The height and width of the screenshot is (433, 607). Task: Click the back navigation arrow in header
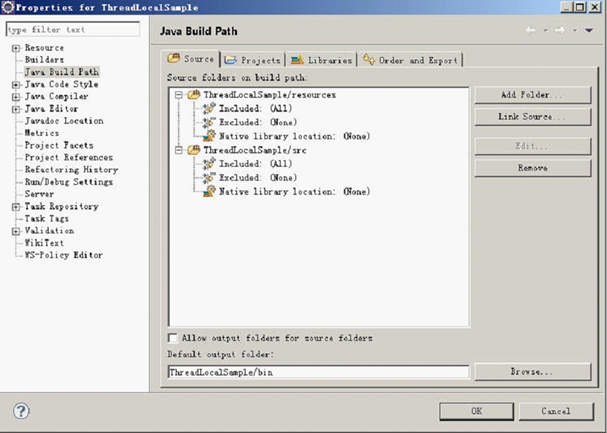point(531,30)
